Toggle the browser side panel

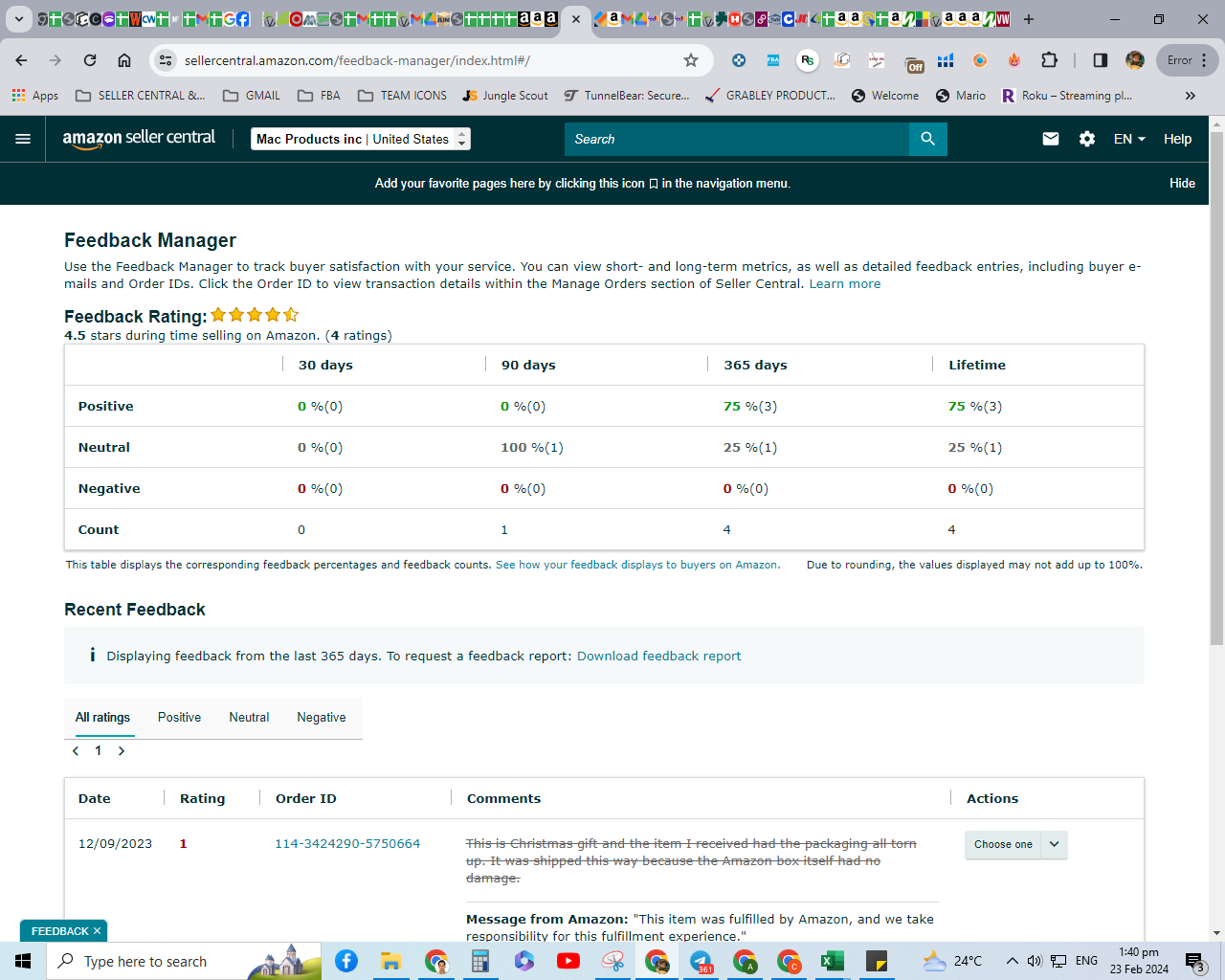click(1101, 60)
